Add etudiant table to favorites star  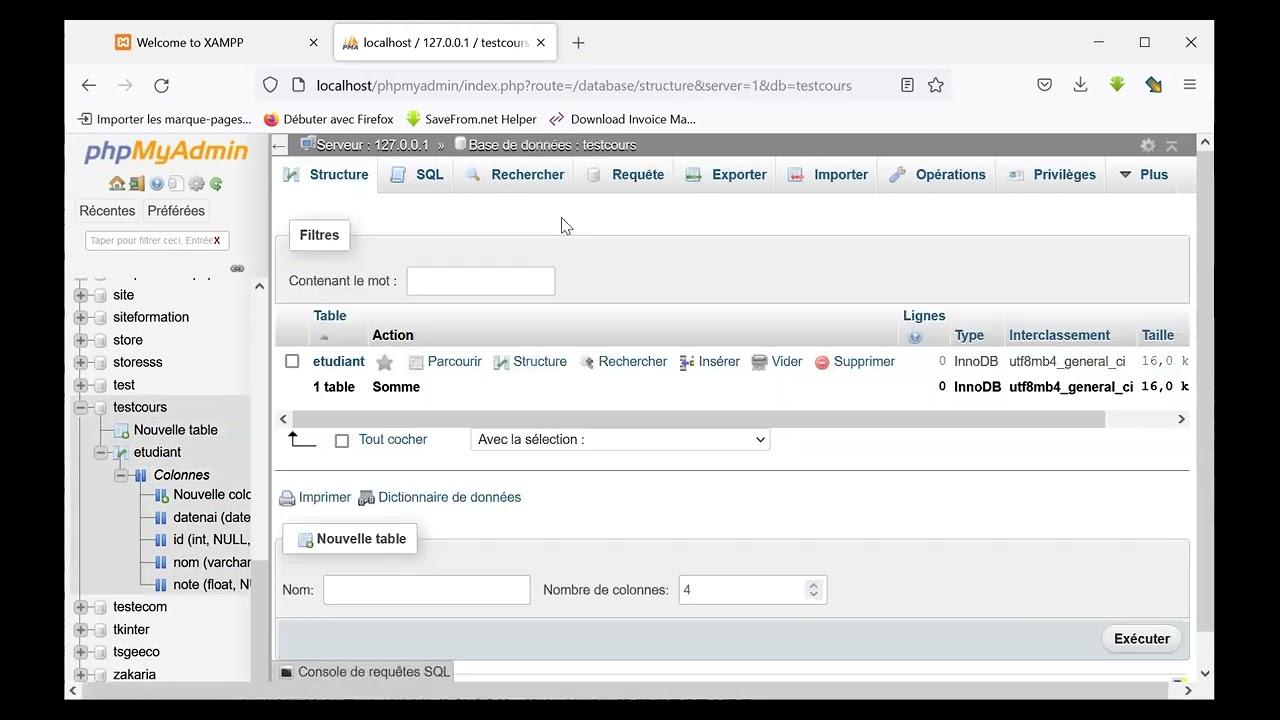coord(384,362)
